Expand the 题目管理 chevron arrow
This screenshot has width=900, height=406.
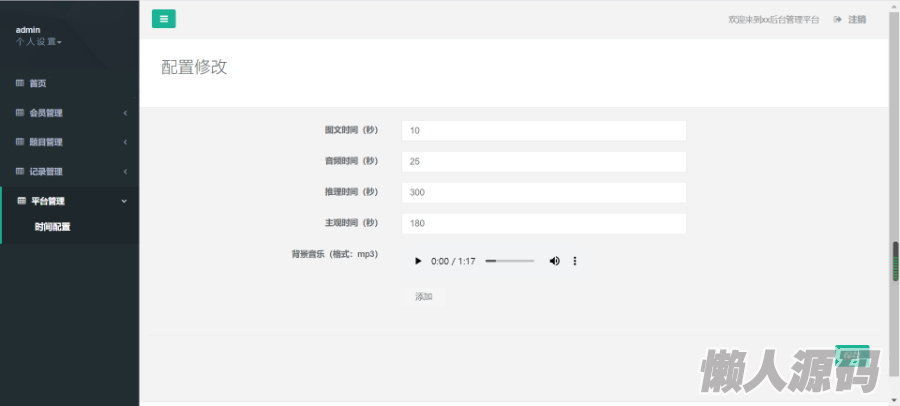tap(125, 142)
